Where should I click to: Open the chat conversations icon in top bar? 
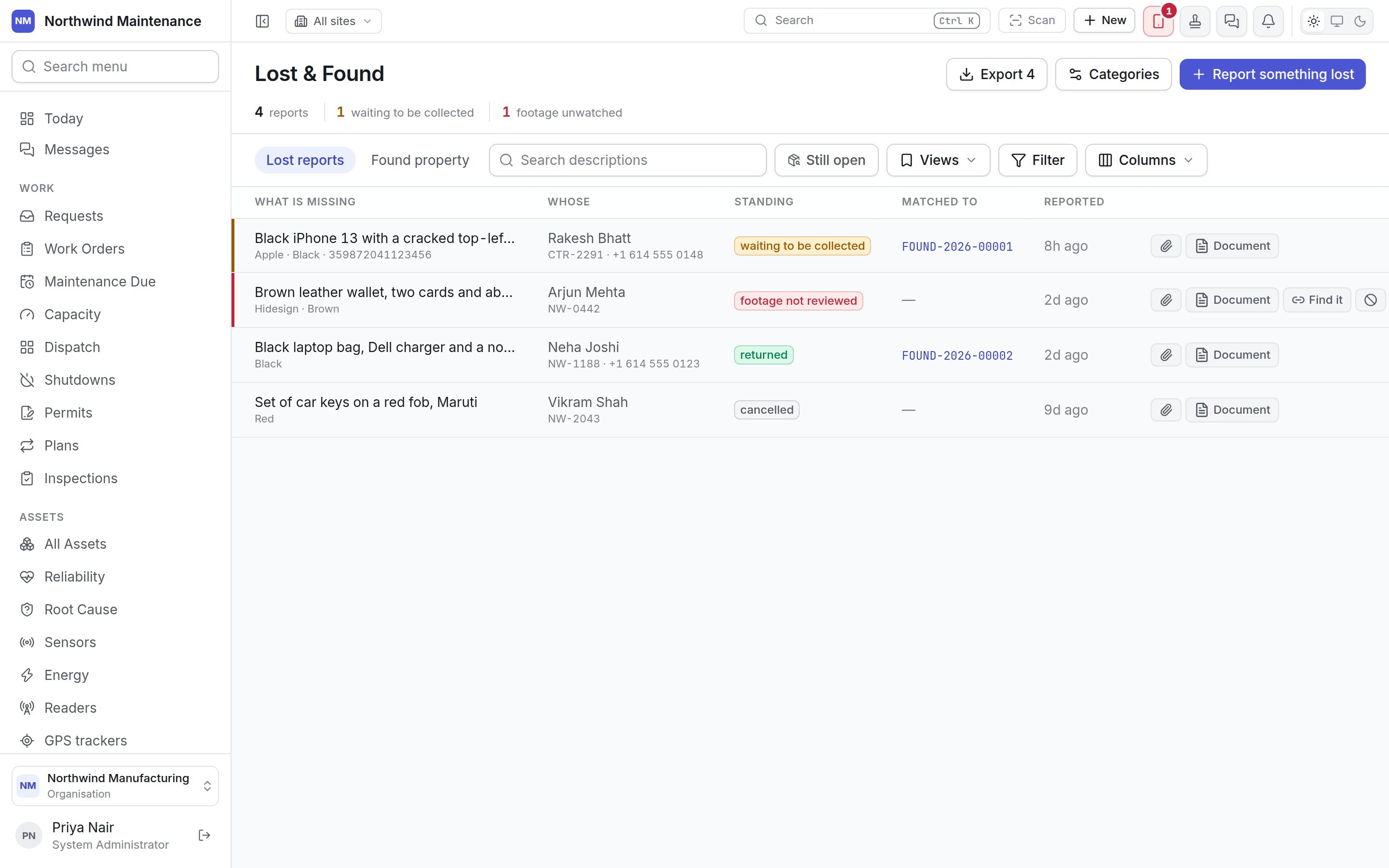(x=1232, y=21)
